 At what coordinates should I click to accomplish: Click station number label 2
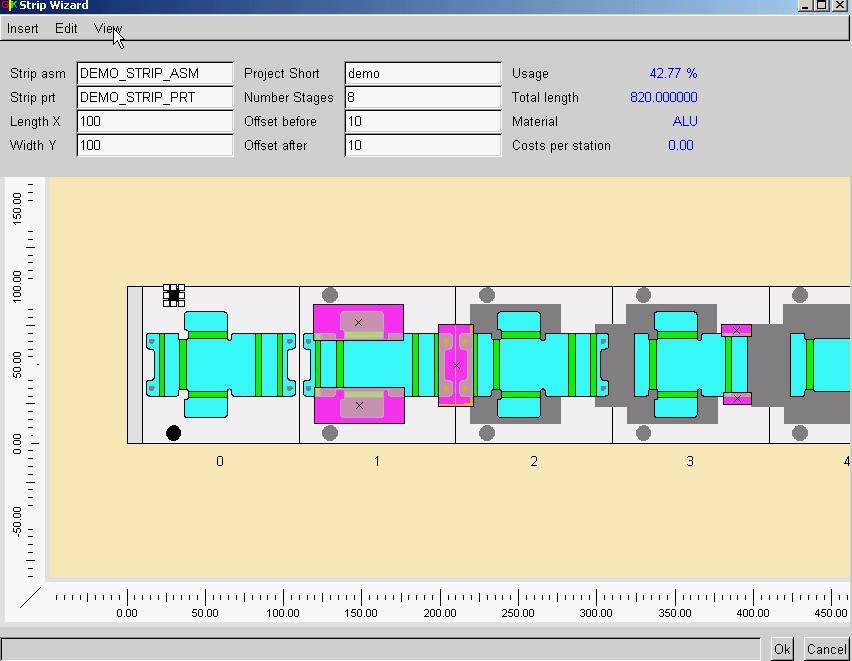pyautogui.click(x=534, y=462)
